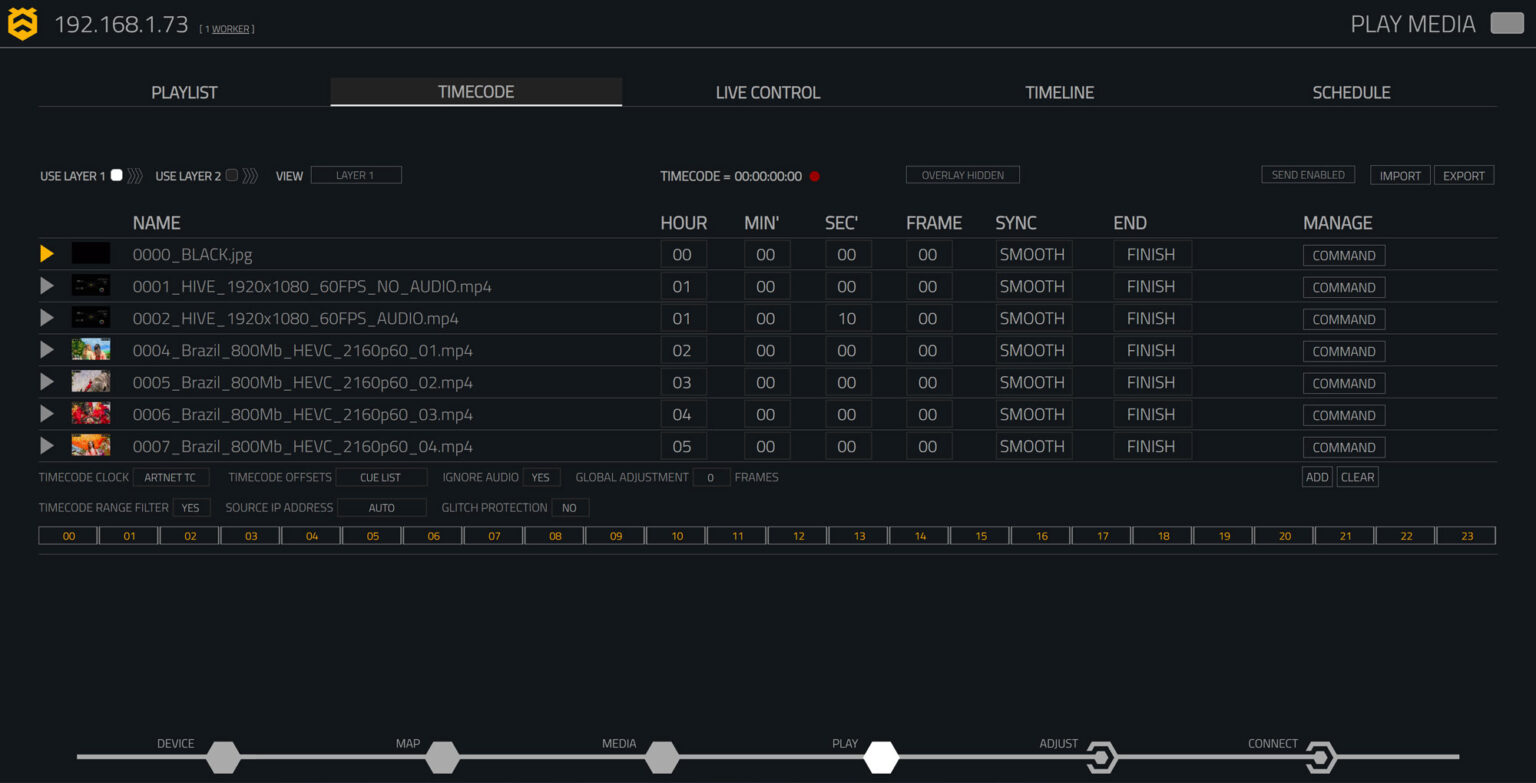The width and height of the screenshot is (1536, 783).
Task: Change TIMECODE CLOCK from ARTNET TC
Action: [x=171, y=477]
